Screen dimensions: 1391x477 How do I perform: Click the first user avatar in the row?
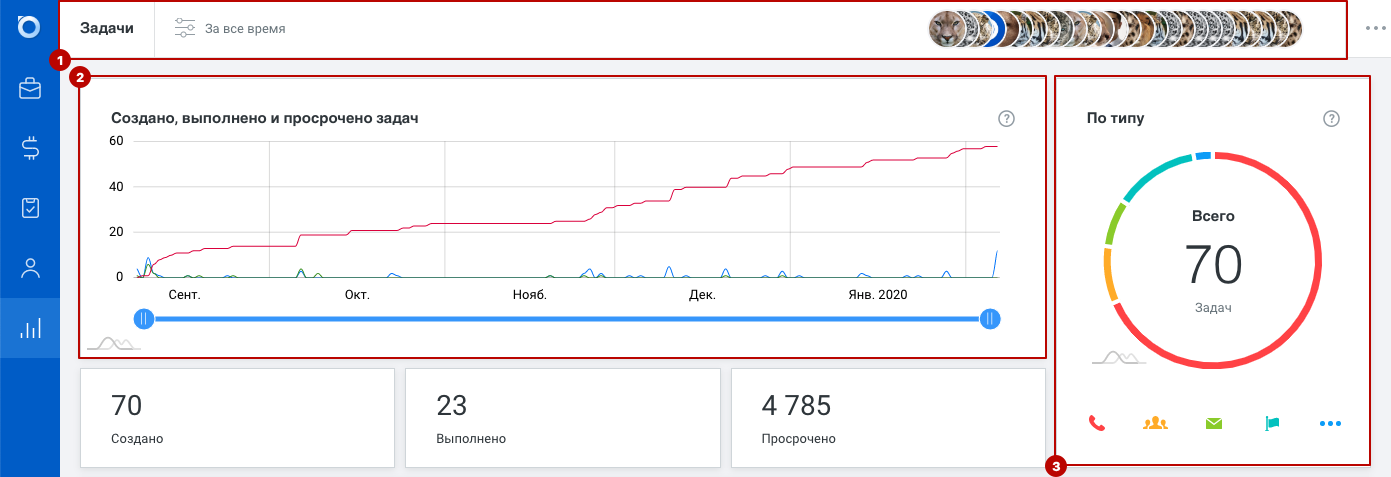[947, 29]
